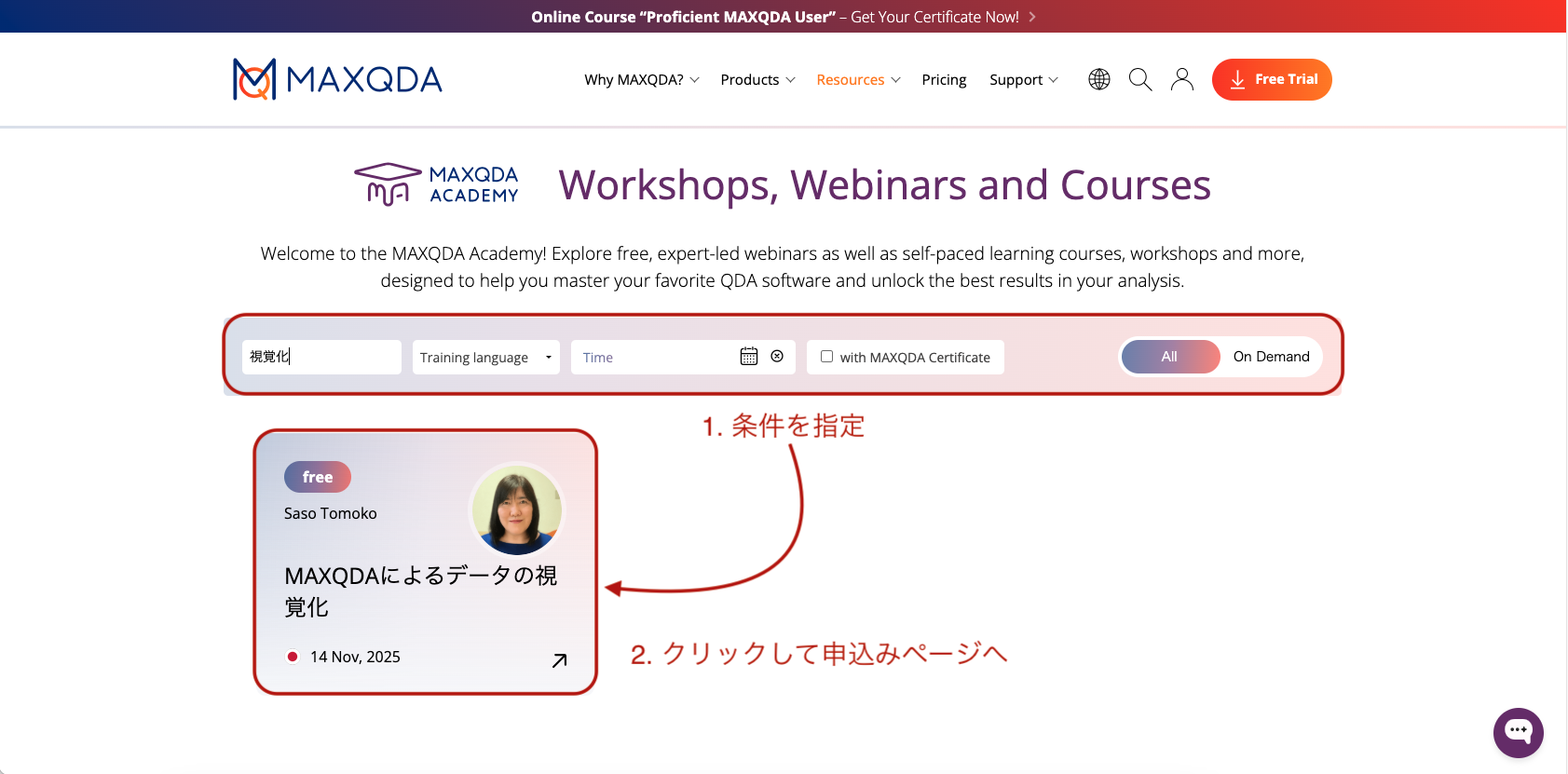Open the chat support bubble

point(1518,732)
